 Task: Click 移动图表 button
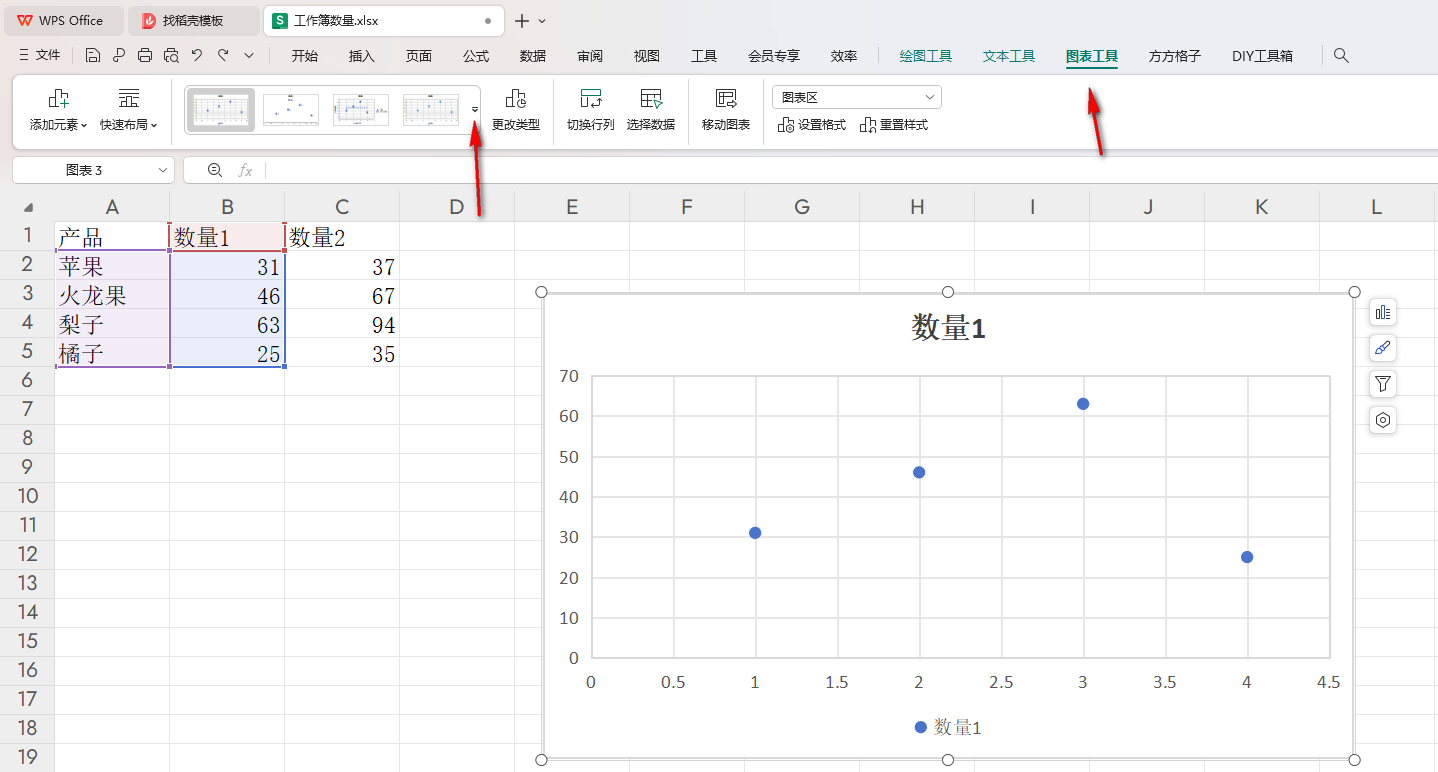[726, 110]
